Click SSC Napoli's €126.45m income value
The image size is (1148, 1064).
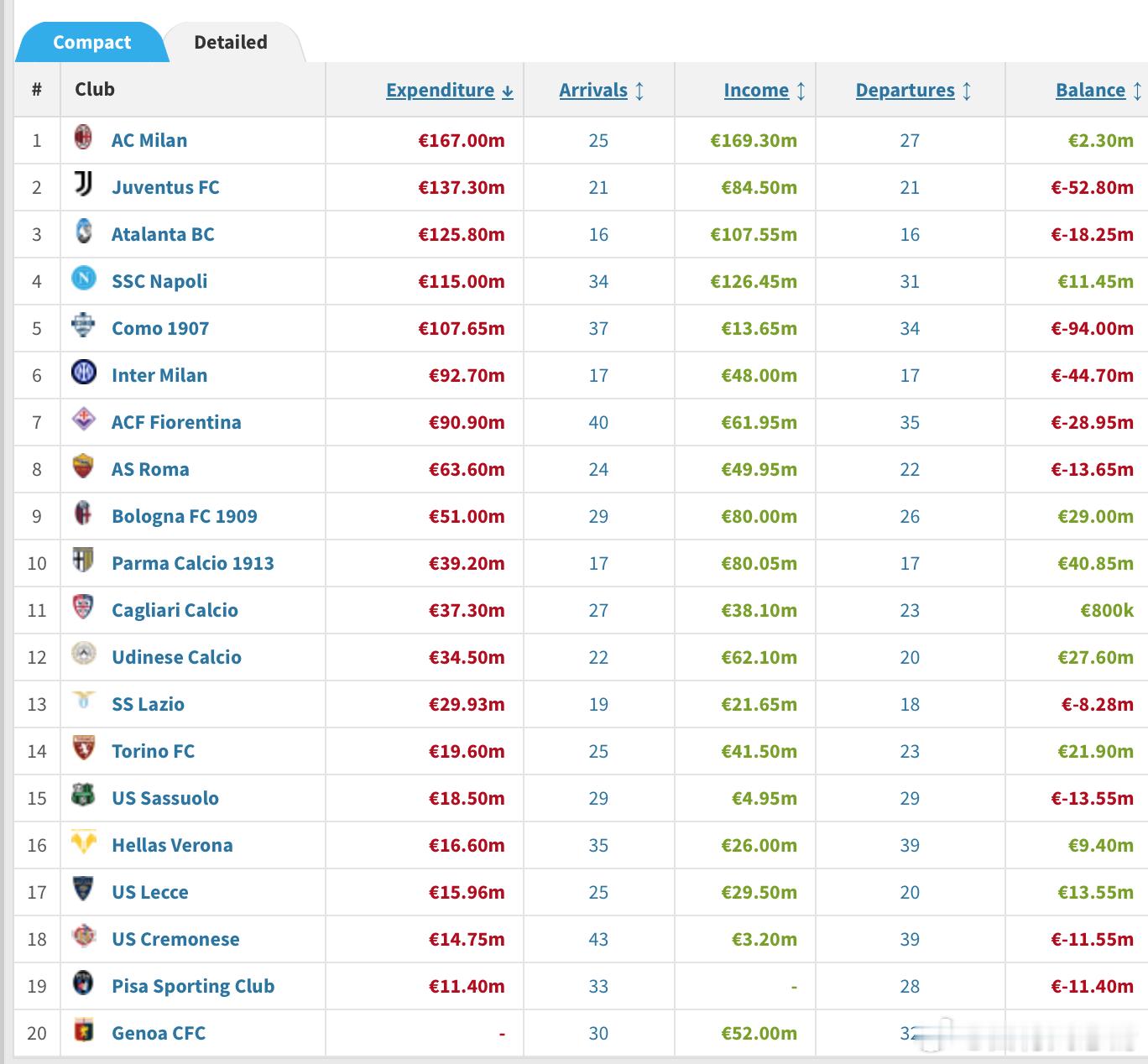pyautogui.click(x=754, y=281)
